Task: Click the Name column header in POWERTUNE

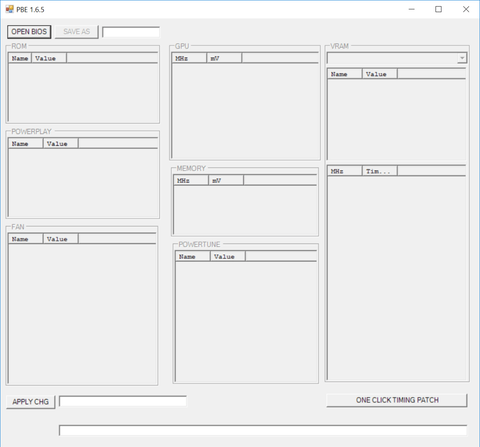Action: [193, 256]
